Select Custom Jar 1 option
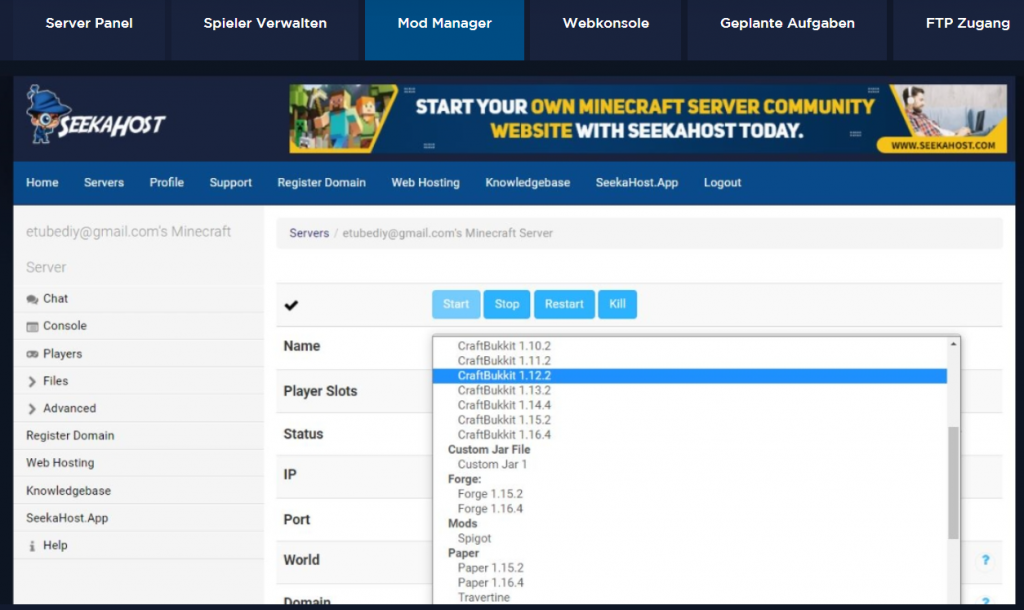Image resolution: width=1024 pixels, height=610 pixels. click(492, 465)
